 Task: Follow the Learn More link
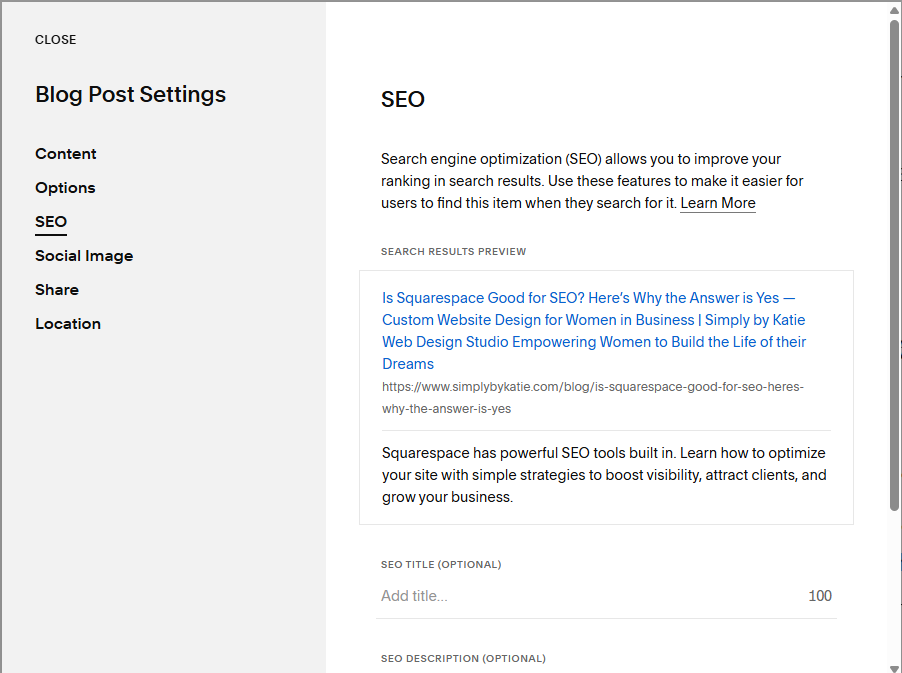tap(718, 203)
